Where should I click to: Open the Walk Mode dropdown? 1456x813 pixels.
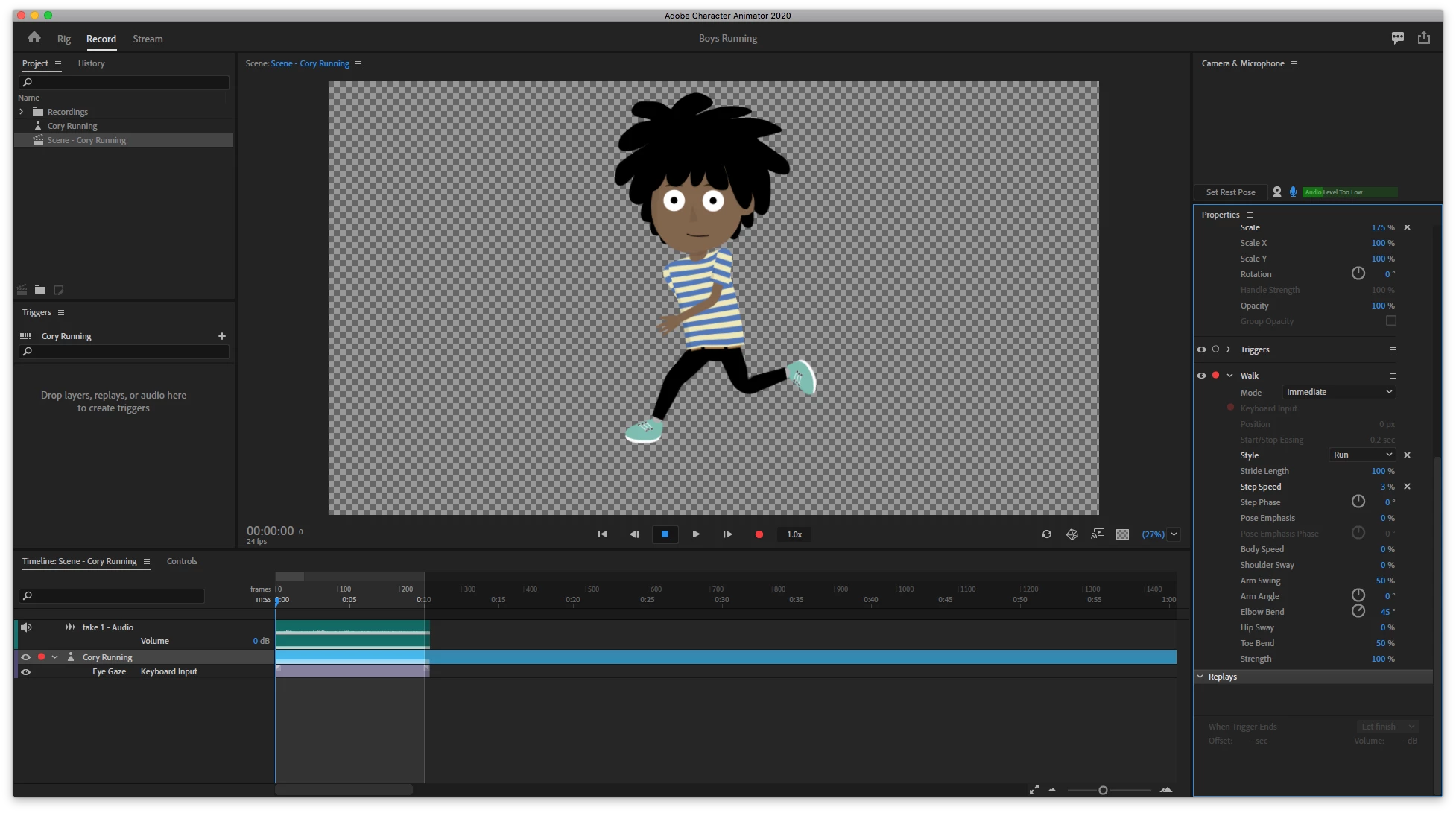tap(1338, 392)
